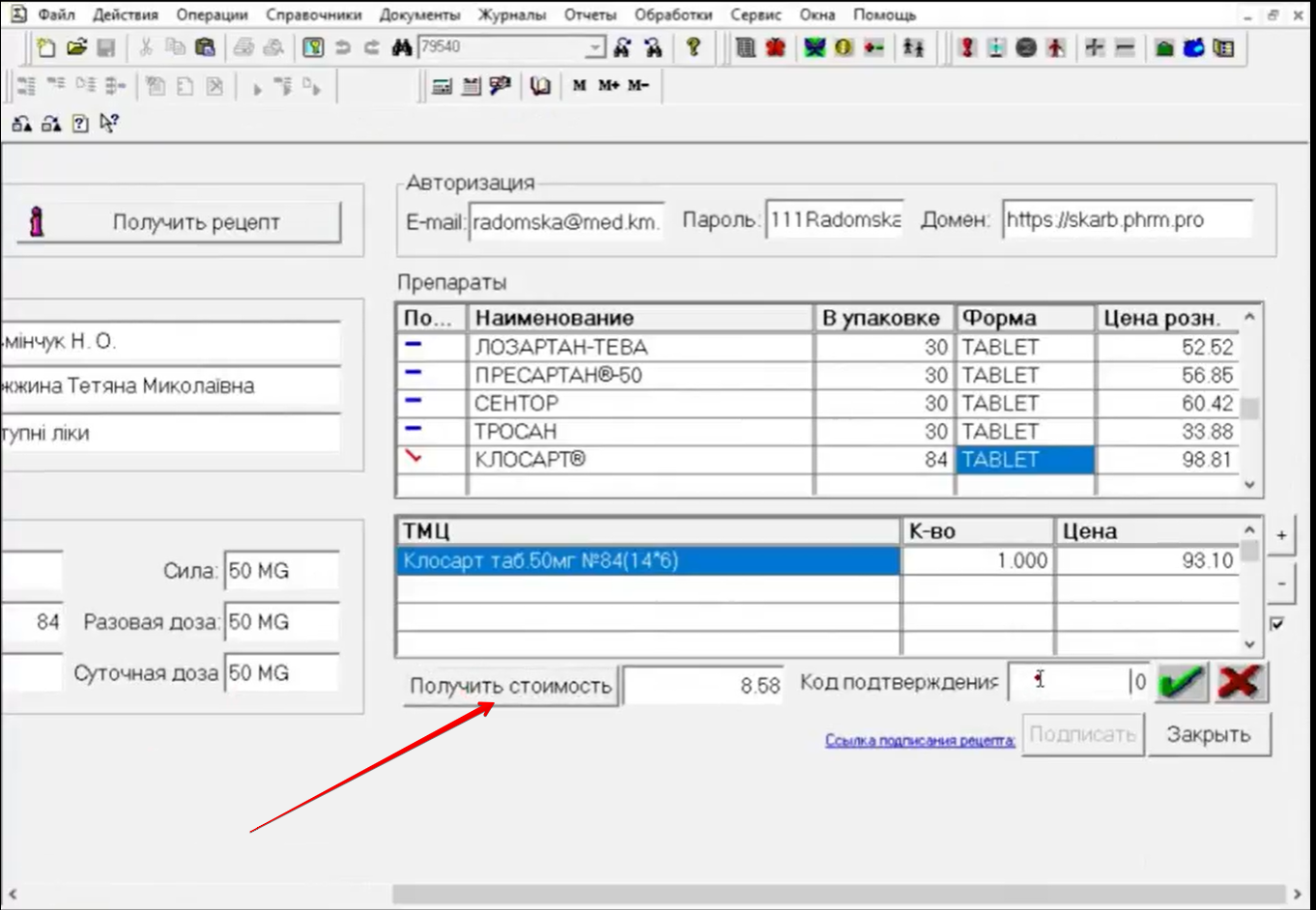Click the yellow question mark Help icon

coord(693,47)
